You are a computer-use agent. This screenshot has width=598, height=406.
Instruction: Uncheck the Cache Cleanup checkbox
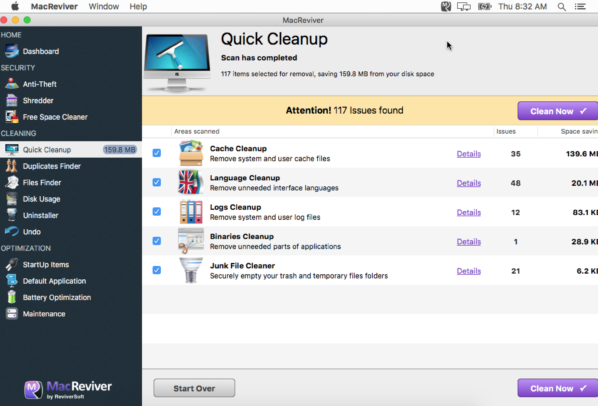[x=157, y=153]
